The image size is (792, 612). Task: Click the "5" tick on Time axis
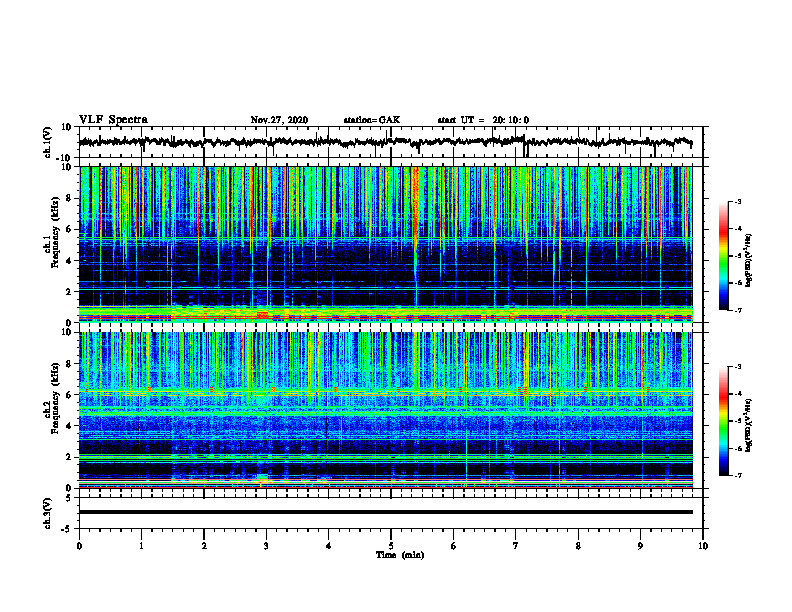[391, 546]
